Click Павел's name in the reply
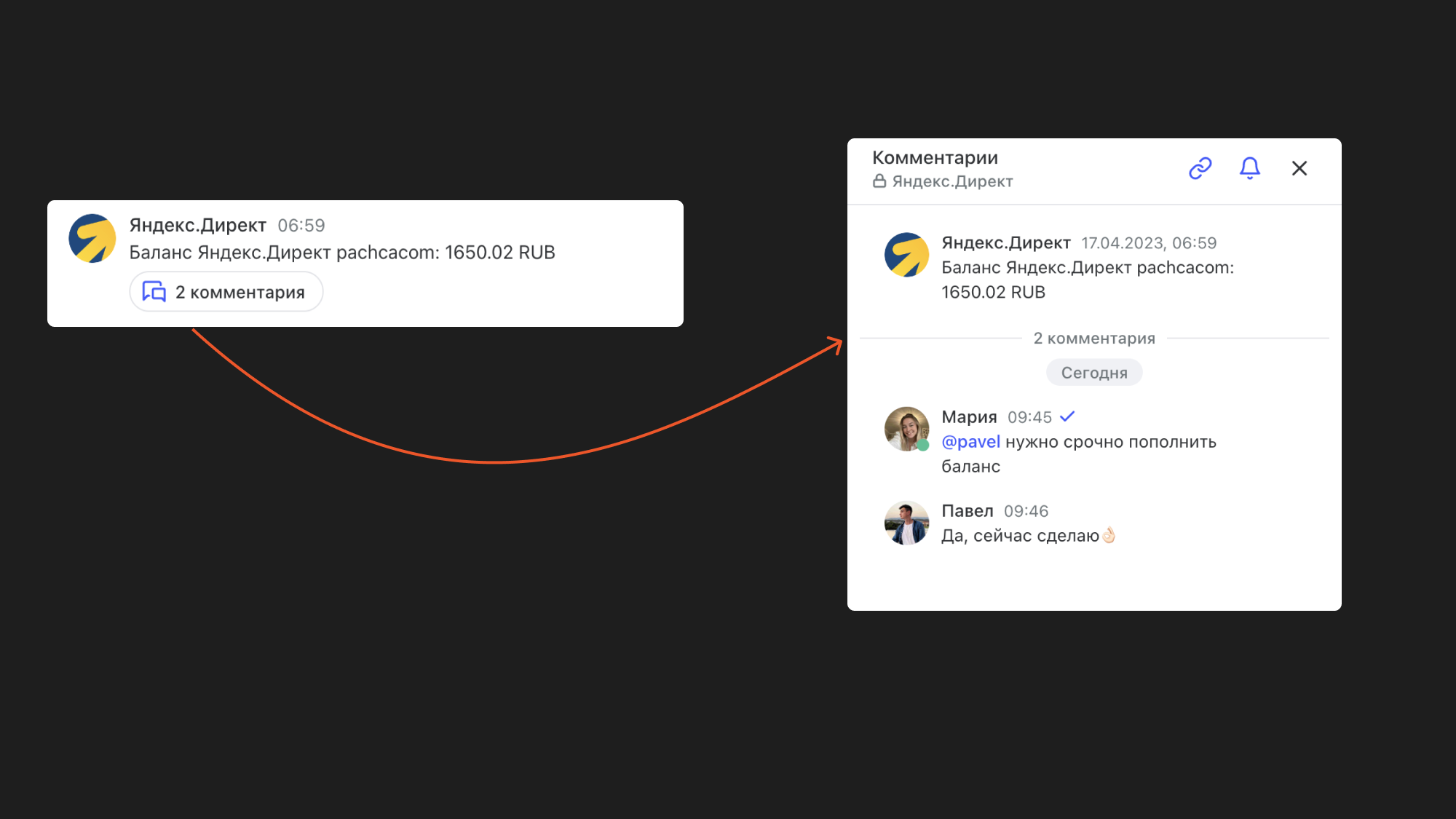Image resolution: width=1456 pixels, height=819 pixels. click(967, 511)
